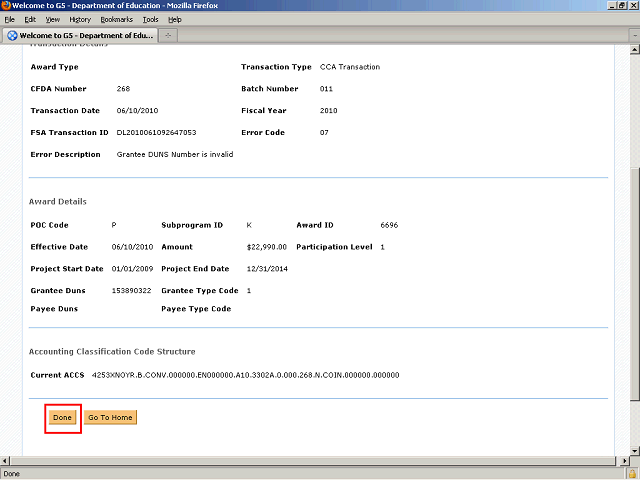Click the status bar Done text
This screenshot has width=640, height=480.
click(11, 474)
